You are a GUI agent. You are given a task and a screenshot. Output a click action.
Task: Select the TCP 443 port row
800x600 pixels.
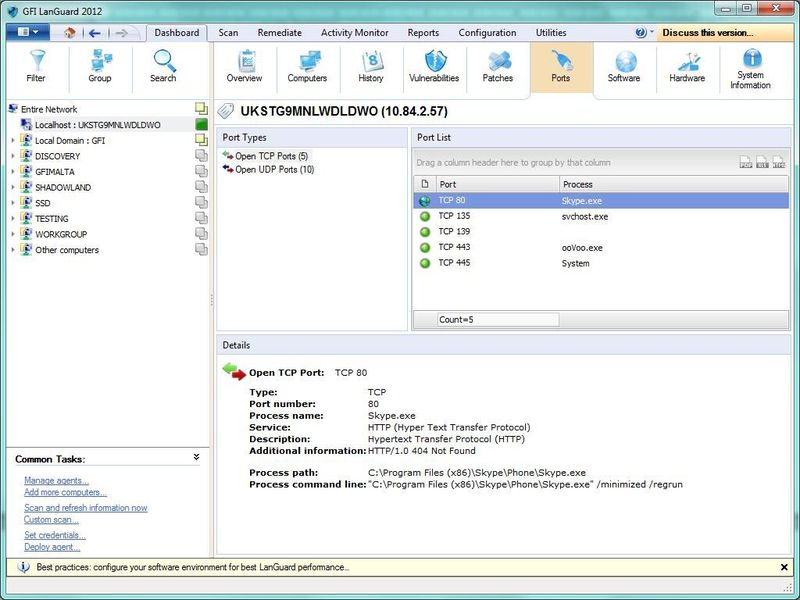[454, 247]
